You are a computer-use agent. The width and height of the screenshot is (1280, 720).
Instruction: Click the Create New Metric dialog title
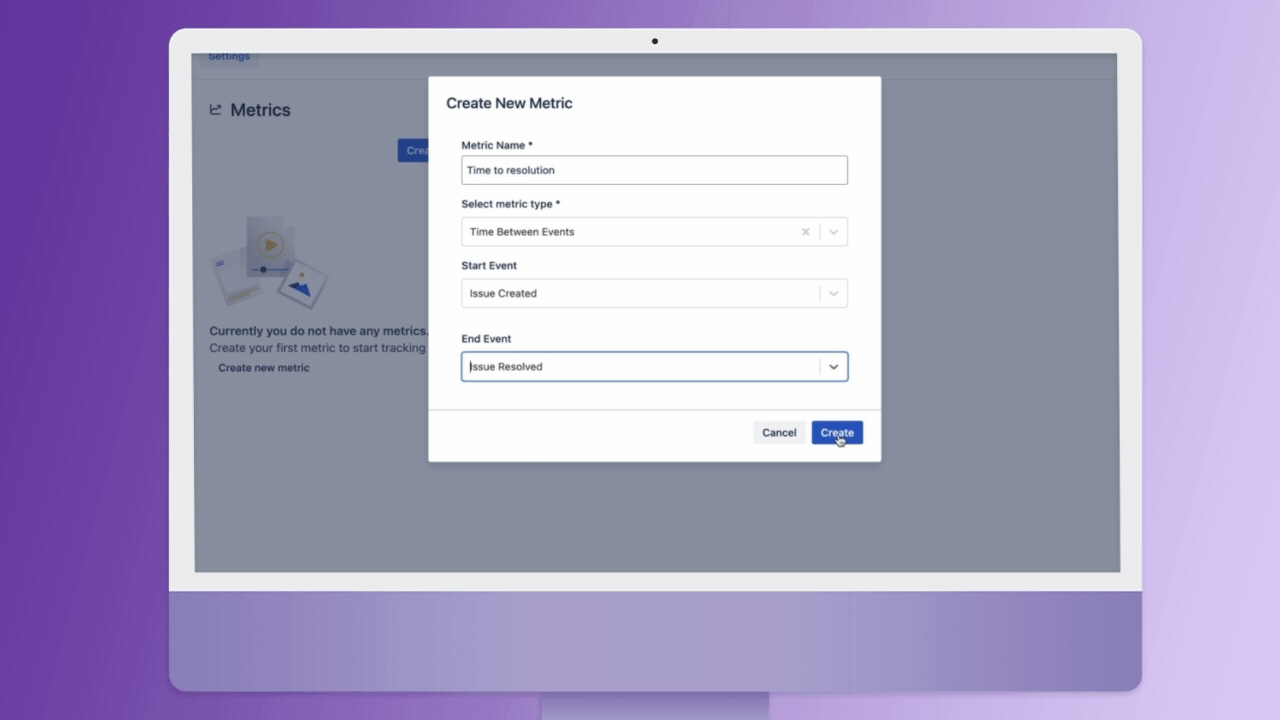[x=509, y=103]
